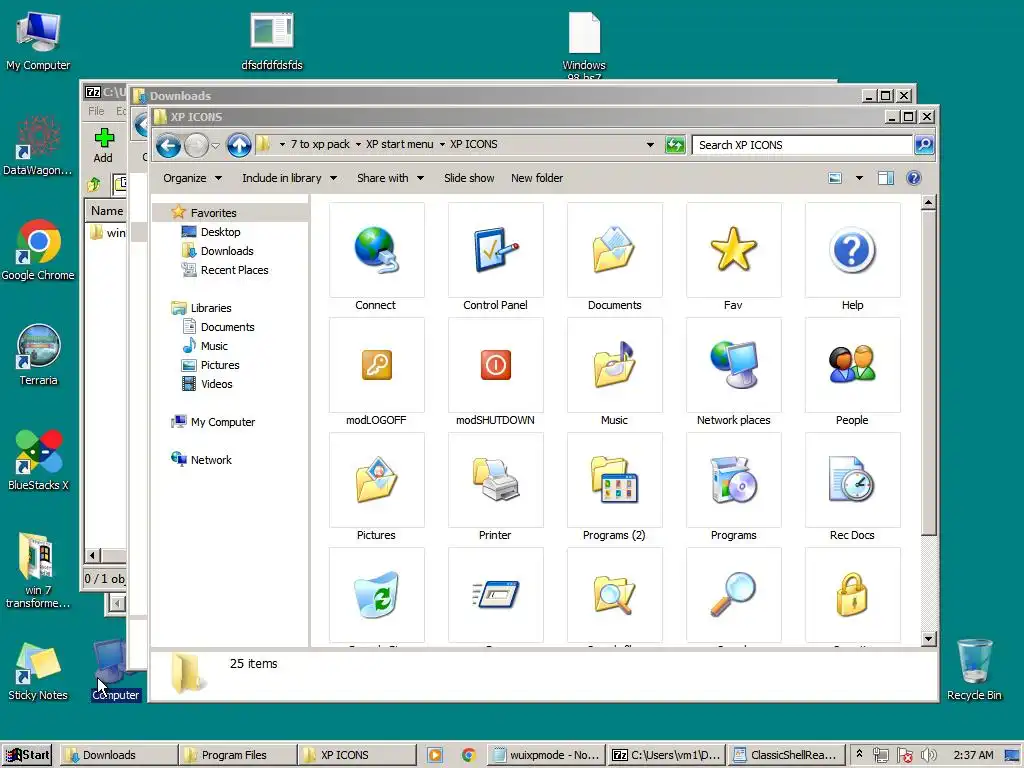Click Chrome icon on taskbar
The image size is (1024, 768).
pyautogui.click(x=468, y=755)
